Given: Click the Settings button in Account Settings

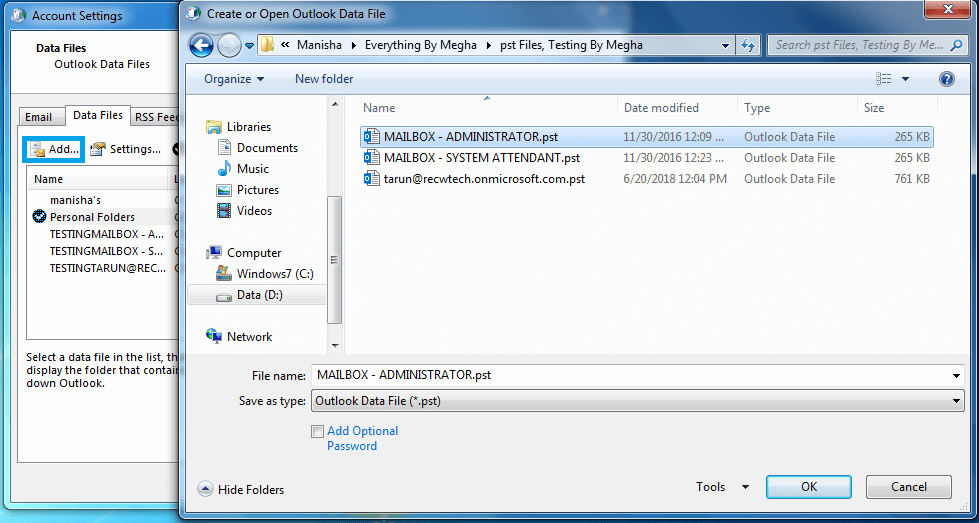Looking at the screenshot, I should [125, 149].
